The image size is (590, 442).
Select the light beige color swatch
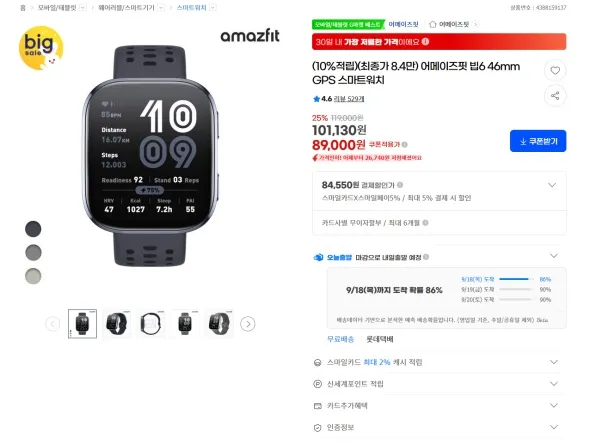[x=33, y=276]
